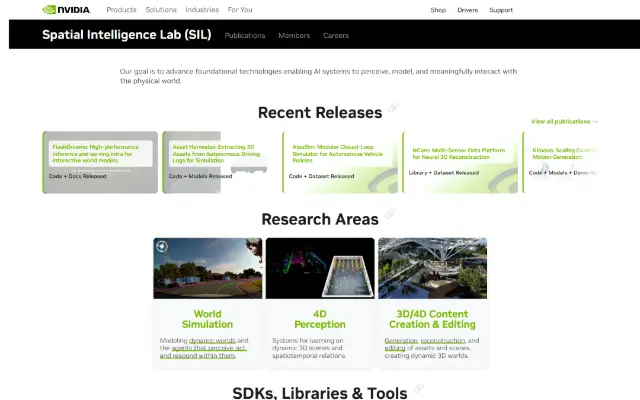
Task: Copy anchor link icon beside Recent Releases
Action: pos(393,107)
